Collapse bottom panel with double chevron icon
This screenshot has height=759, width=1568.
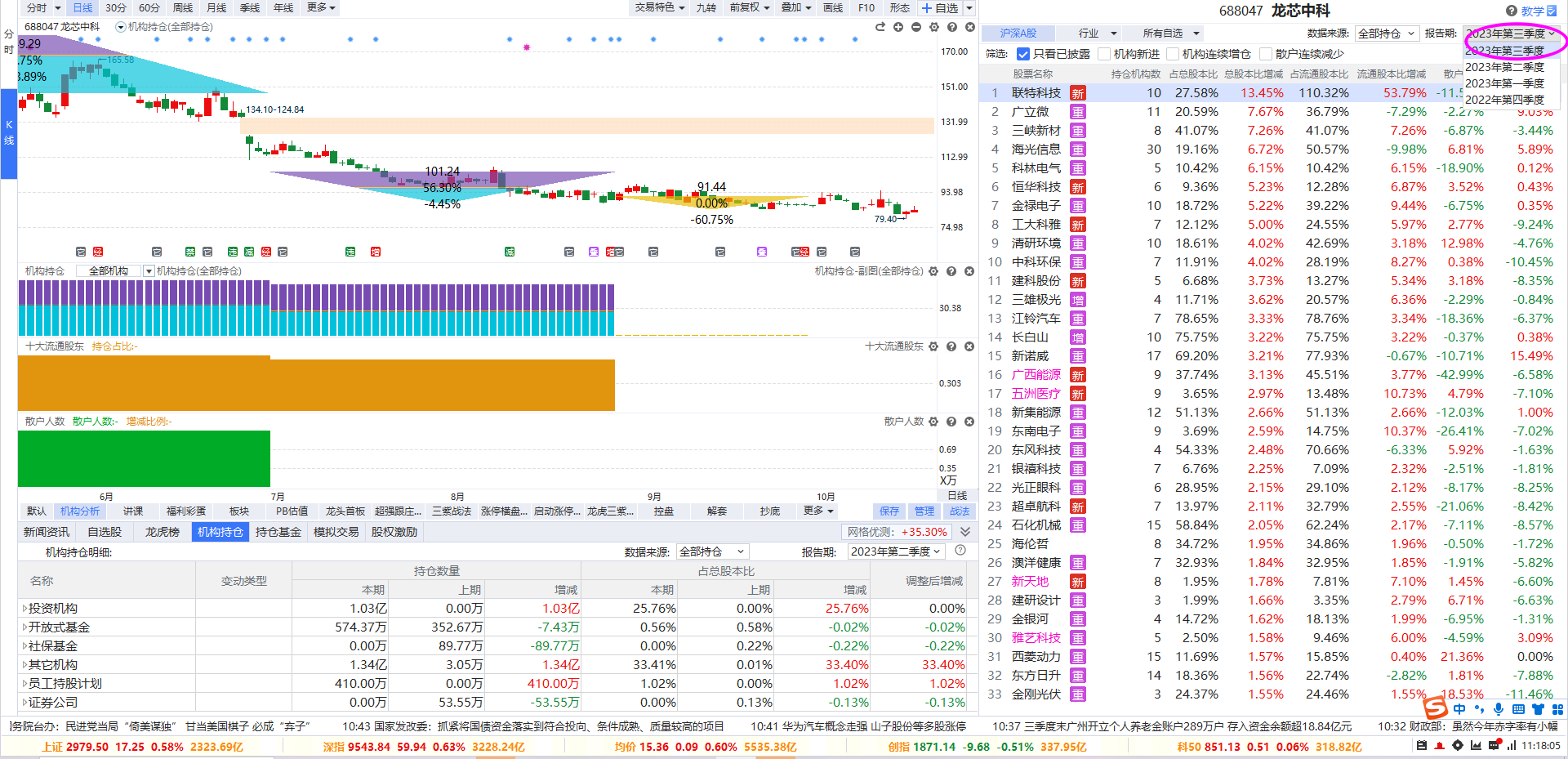965,532
